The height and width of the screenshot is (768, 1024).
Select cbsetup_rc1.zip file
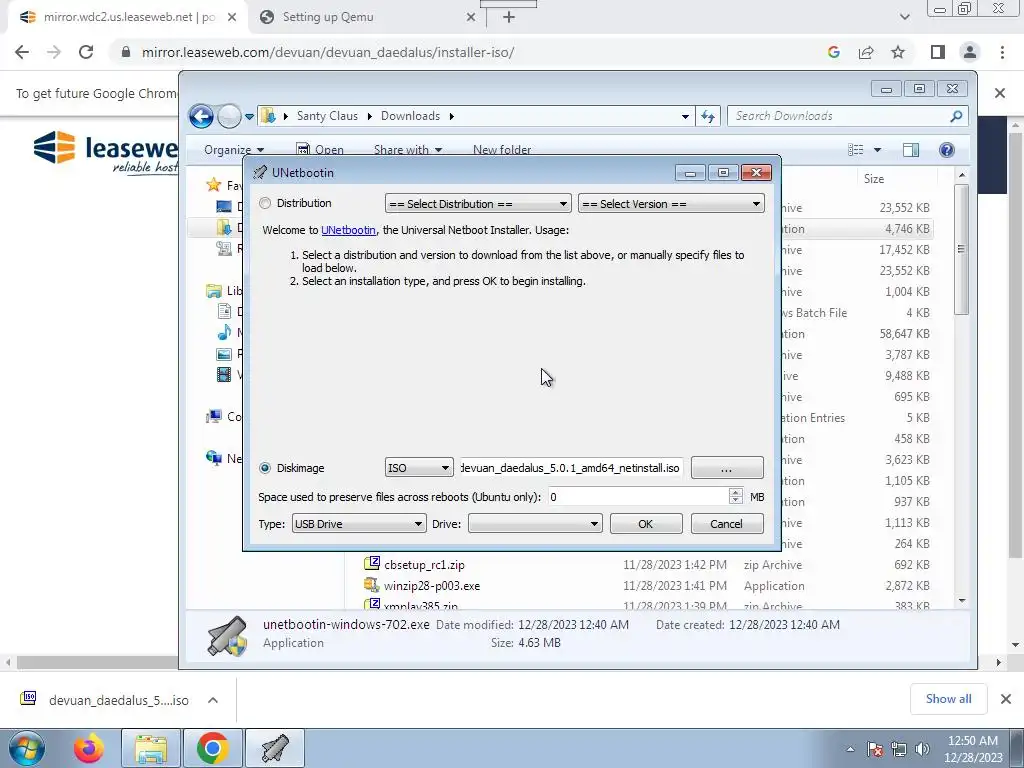pyautogui.click(x=424, y=565)
